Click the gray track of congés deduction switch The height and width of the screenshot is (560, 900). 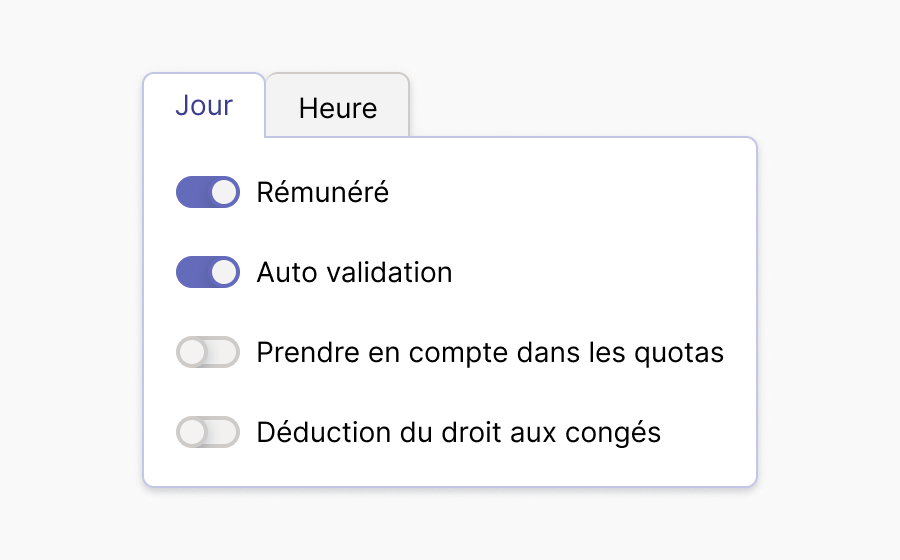[225, 432]
